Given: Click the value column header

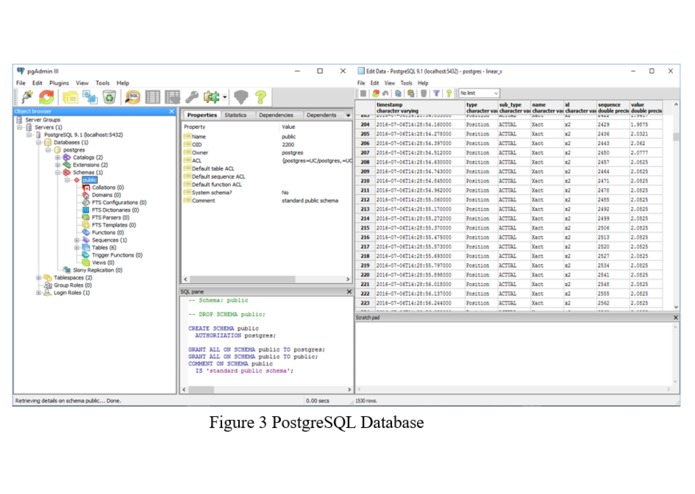Looking at the screenshot, I should pyautogui.click(x=646, y=108).
